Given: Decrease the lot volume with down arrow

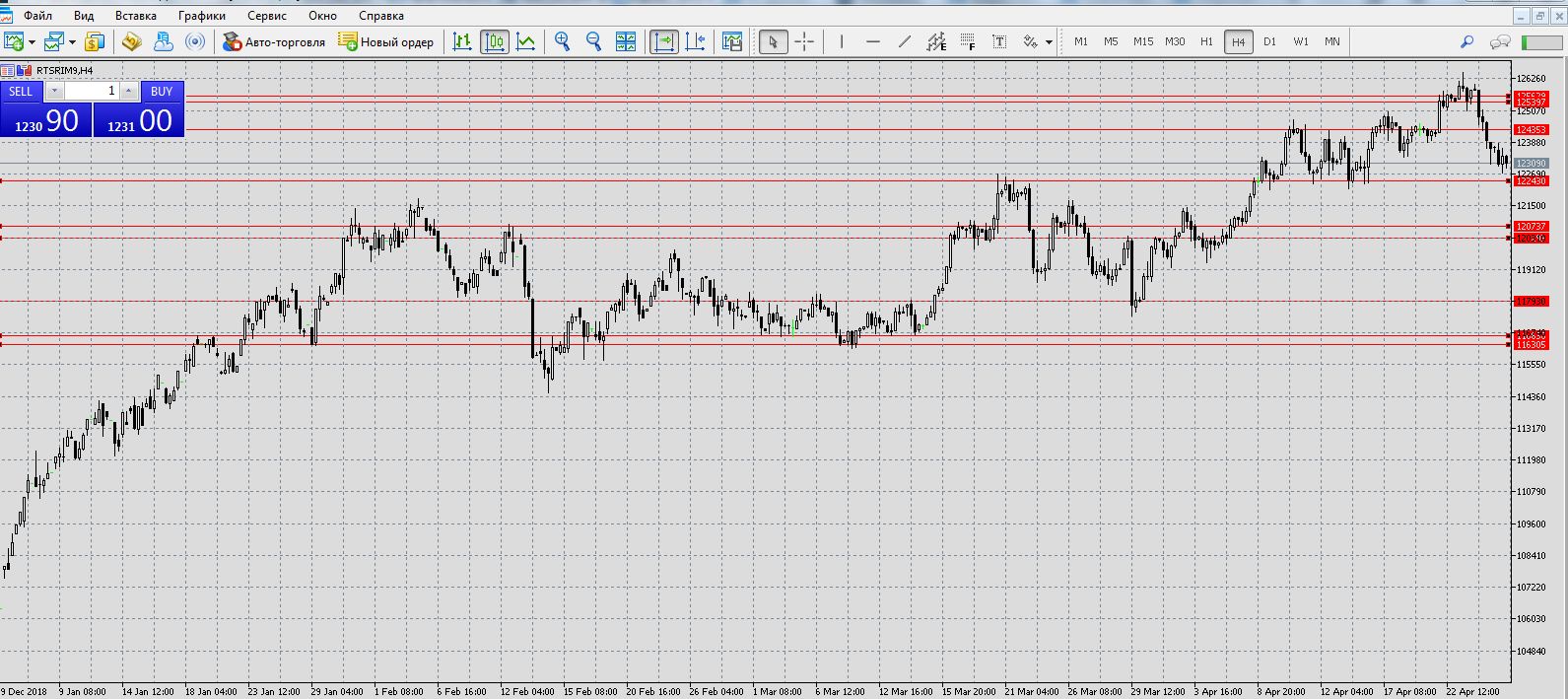Looking at the screenshot, I should coord(54,91).
